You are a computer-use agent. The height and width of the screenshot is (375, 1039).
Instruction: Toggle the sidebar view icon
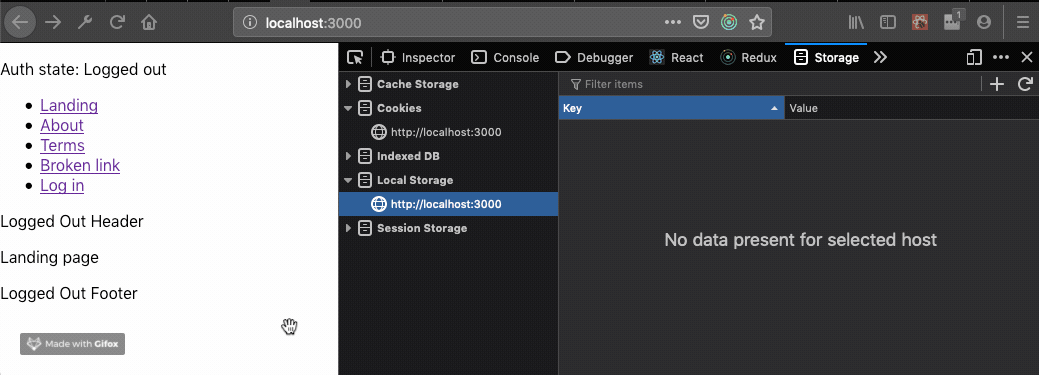pos(888,23)
